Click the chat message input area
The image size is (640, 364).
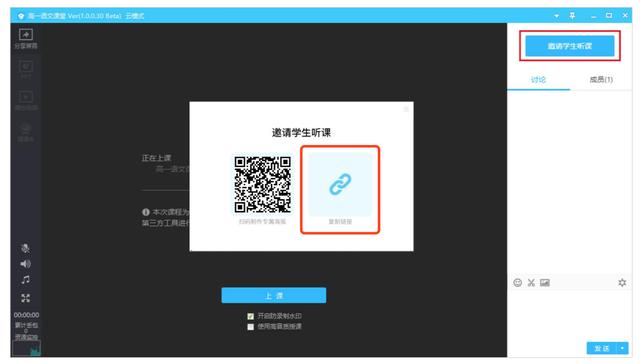569,314
